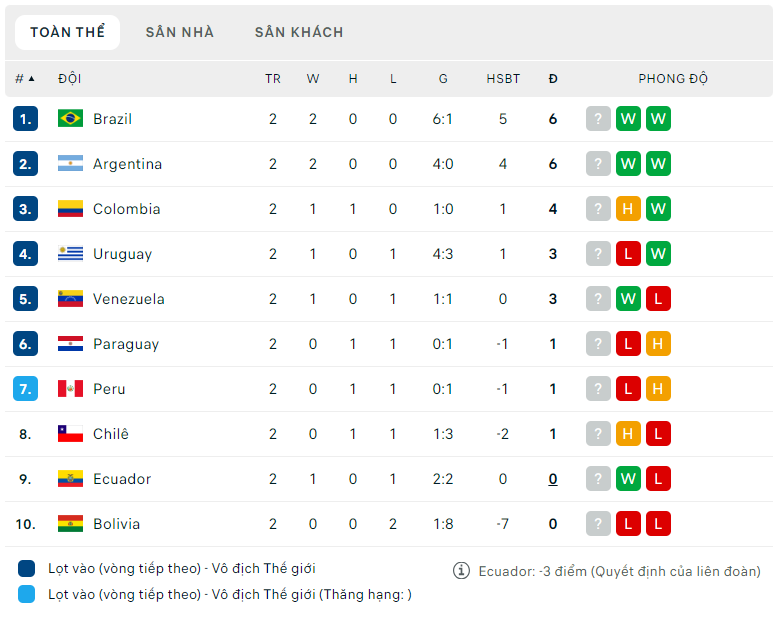779x620 pixels.
Task: Click the Bolivia flag icon
Action: [x=70, y=524]
